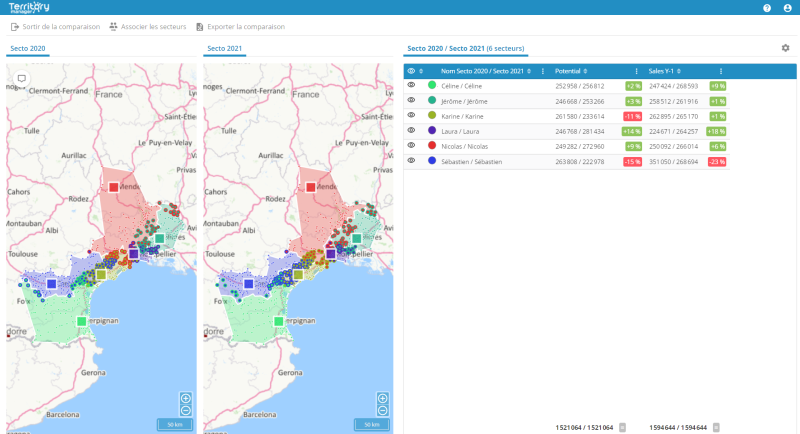The width and height of the screenshot is (800, 434).
Task: Click the map comment bubble icon
Action: click(x=21, y=79)
